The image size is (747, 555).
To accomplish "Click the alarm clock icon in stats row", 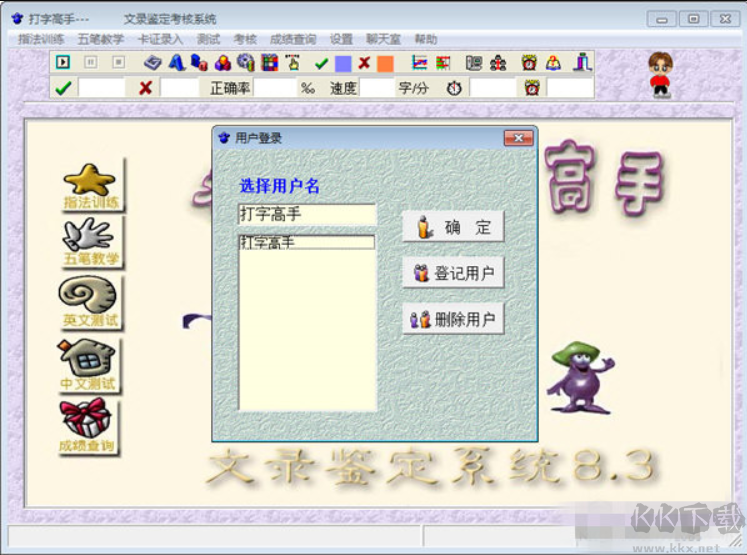I will pos(532,88).
